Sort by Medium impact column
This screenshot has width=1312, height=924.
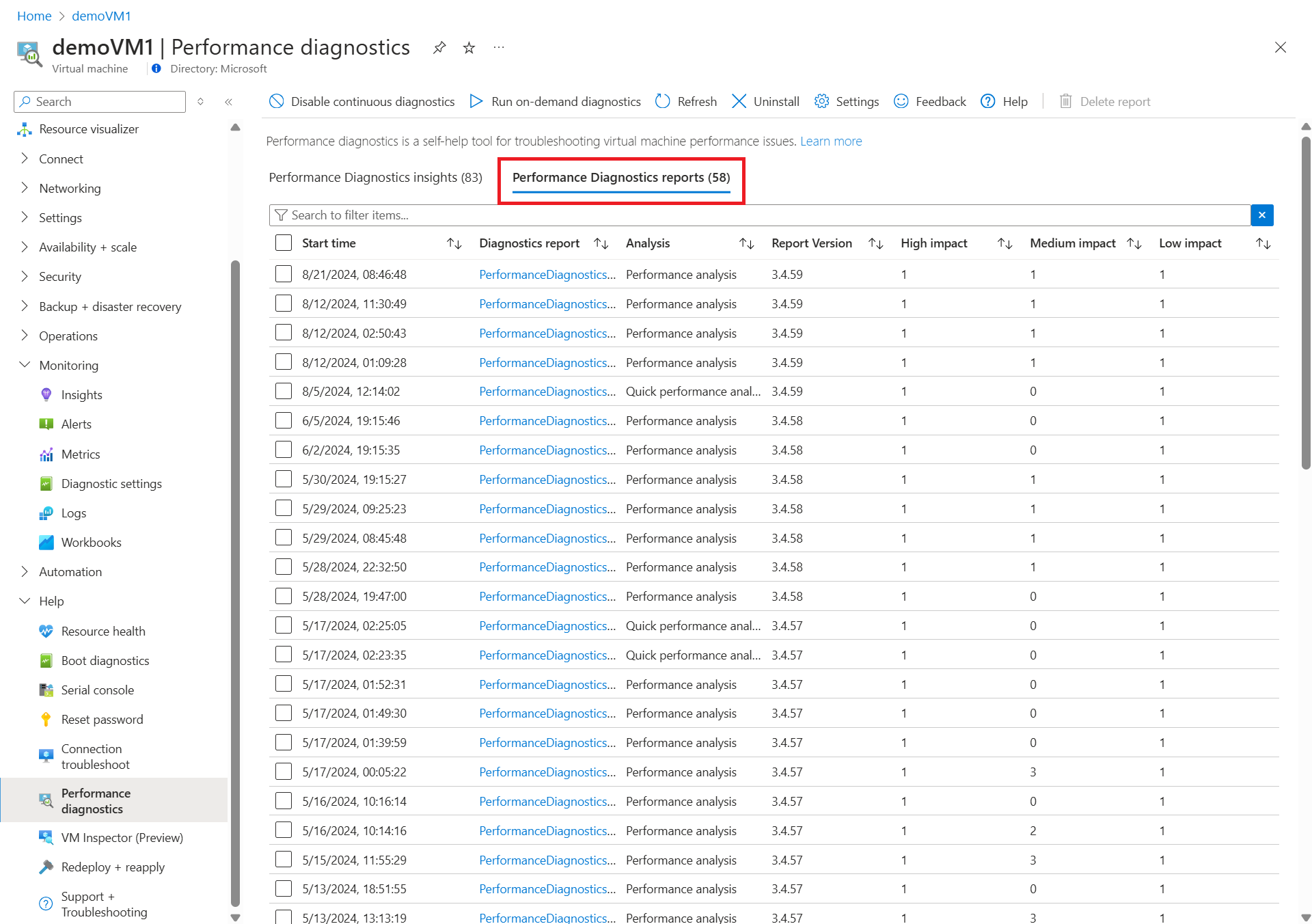pos(1134,243)
